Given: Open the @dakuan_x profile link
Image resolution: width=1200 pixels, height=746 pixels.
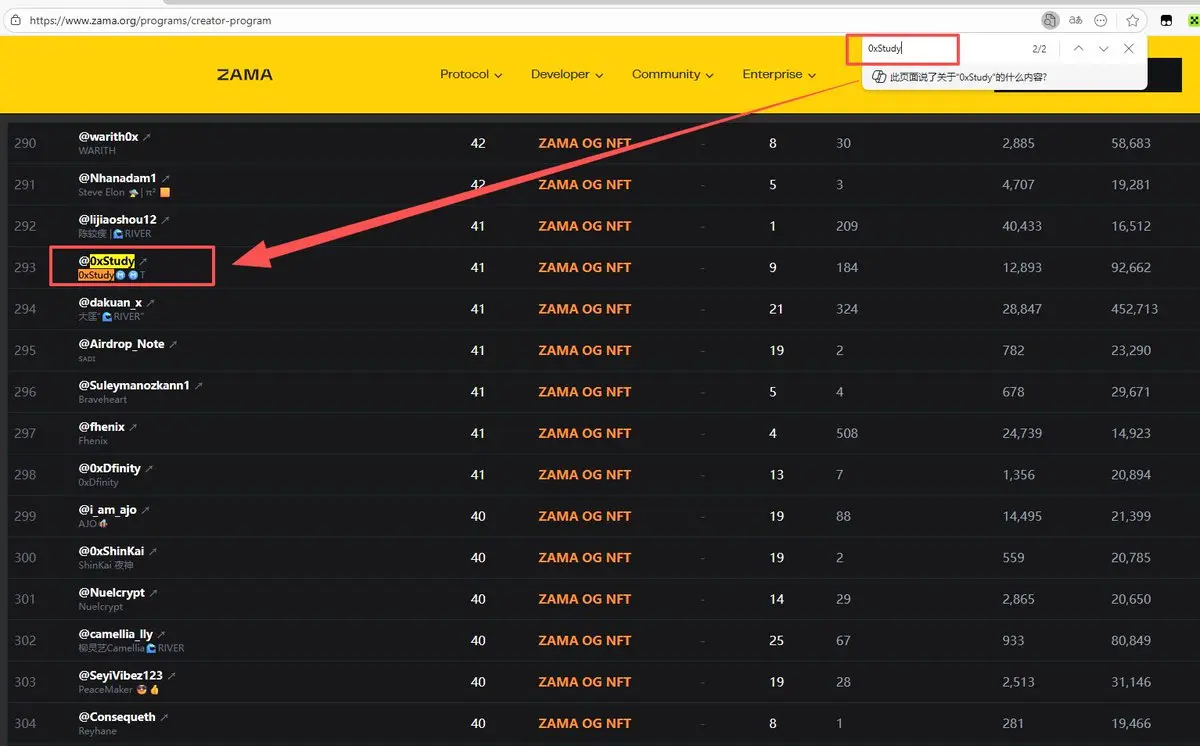Looking at the screenshot, I should (110, 302).
